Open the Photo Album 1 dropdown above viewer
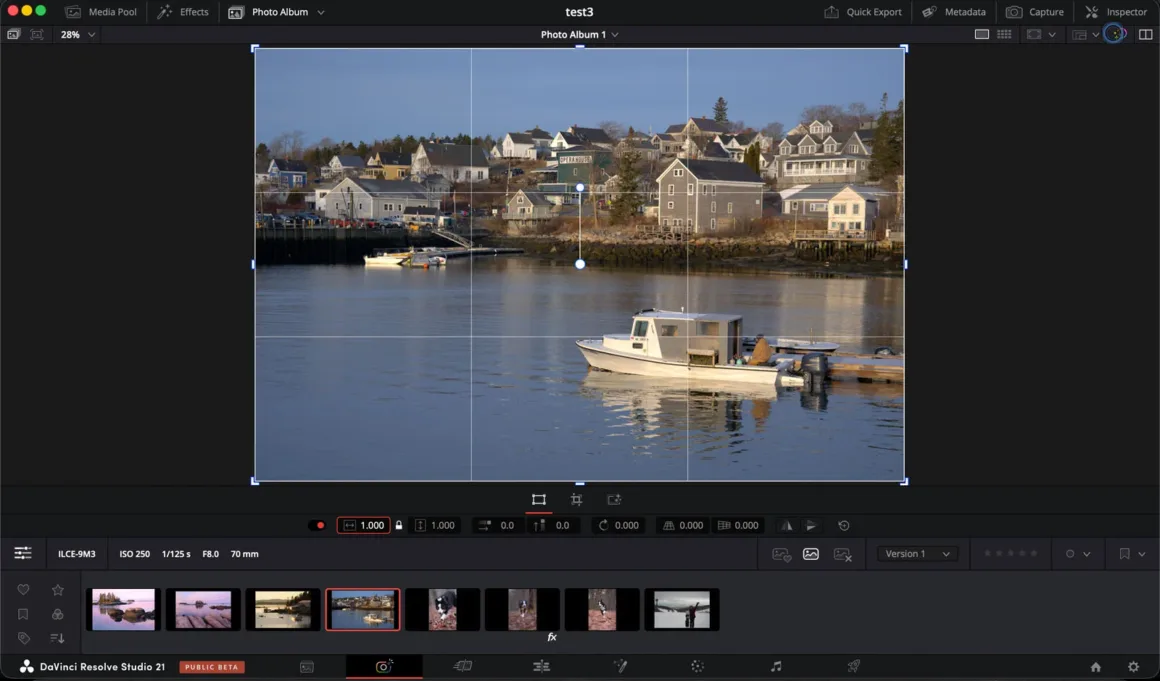The height and width of the screenshot is (681, 1160). click(x=580, y=33)
